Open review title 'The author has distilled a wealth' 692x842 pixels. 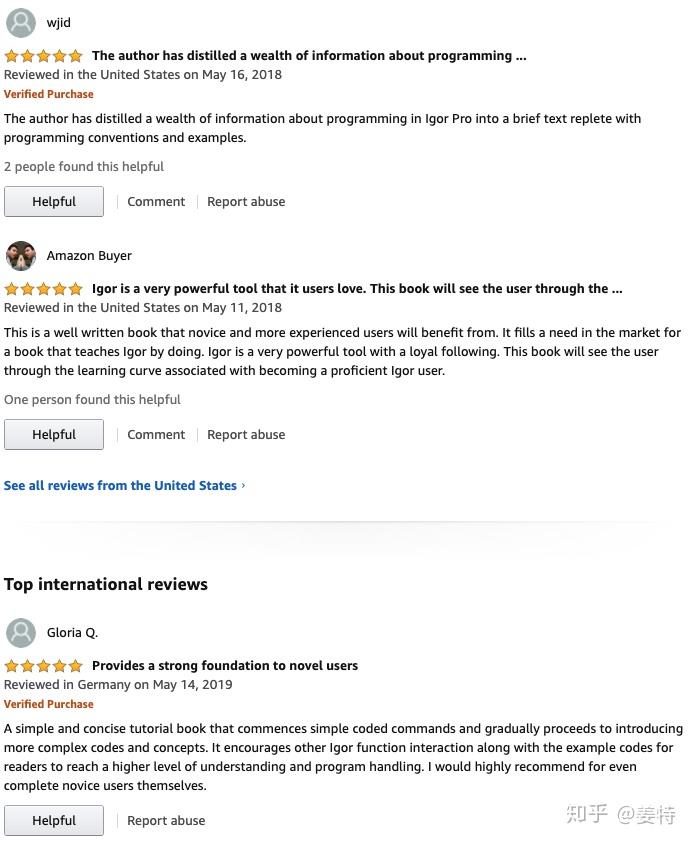[309, 56]
